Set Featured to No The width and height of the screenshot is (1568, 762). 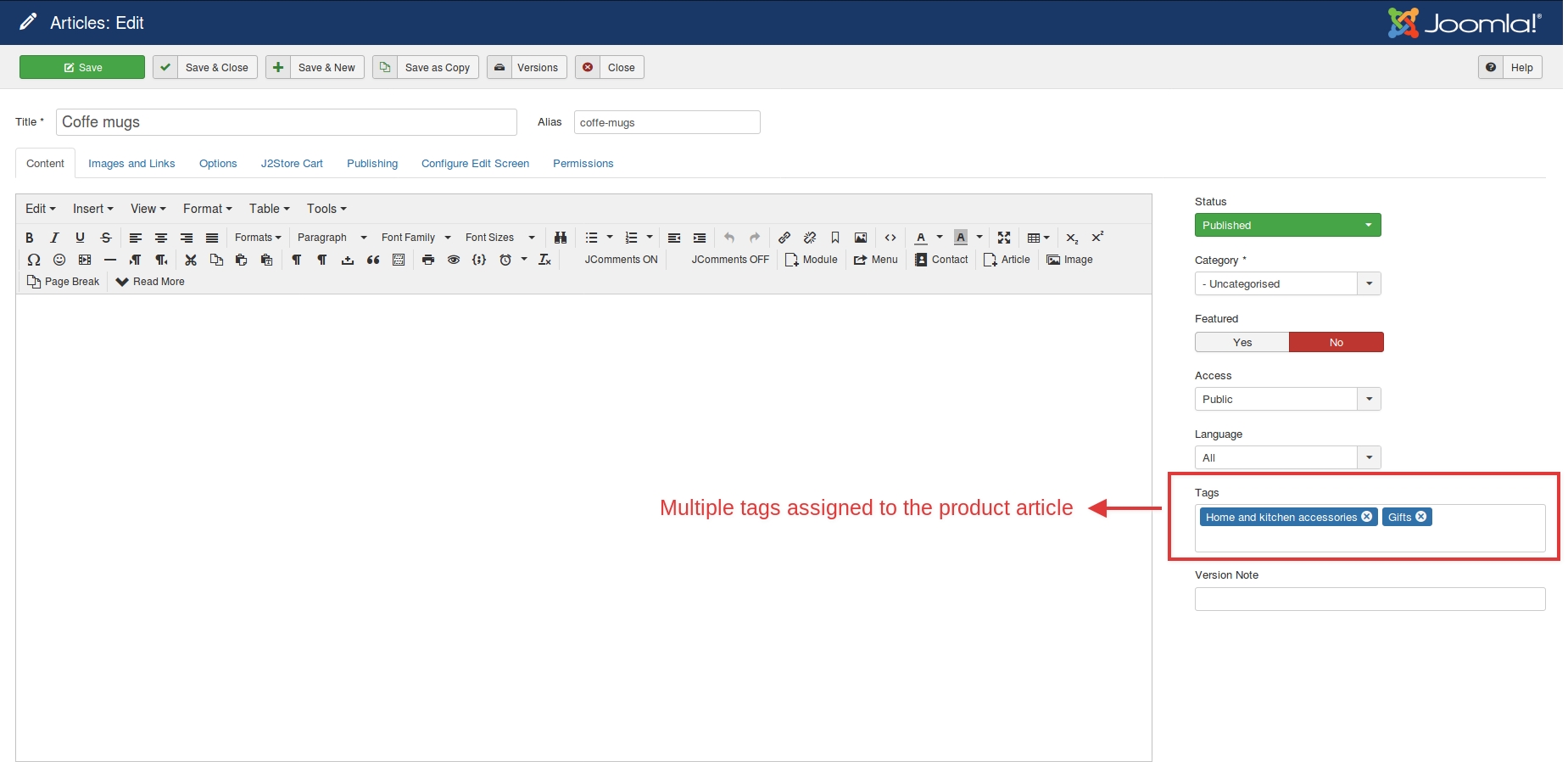(x=1336, y=342)
